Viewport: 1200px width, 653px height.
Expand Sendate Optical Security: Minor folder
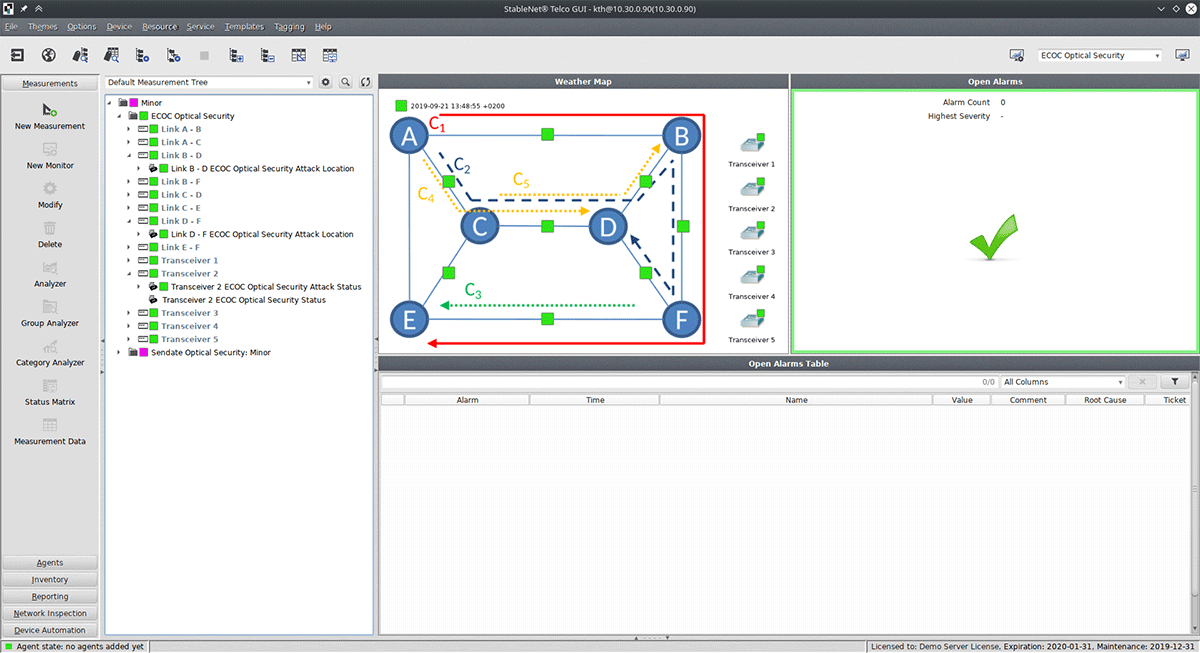[x=119, y=352]
